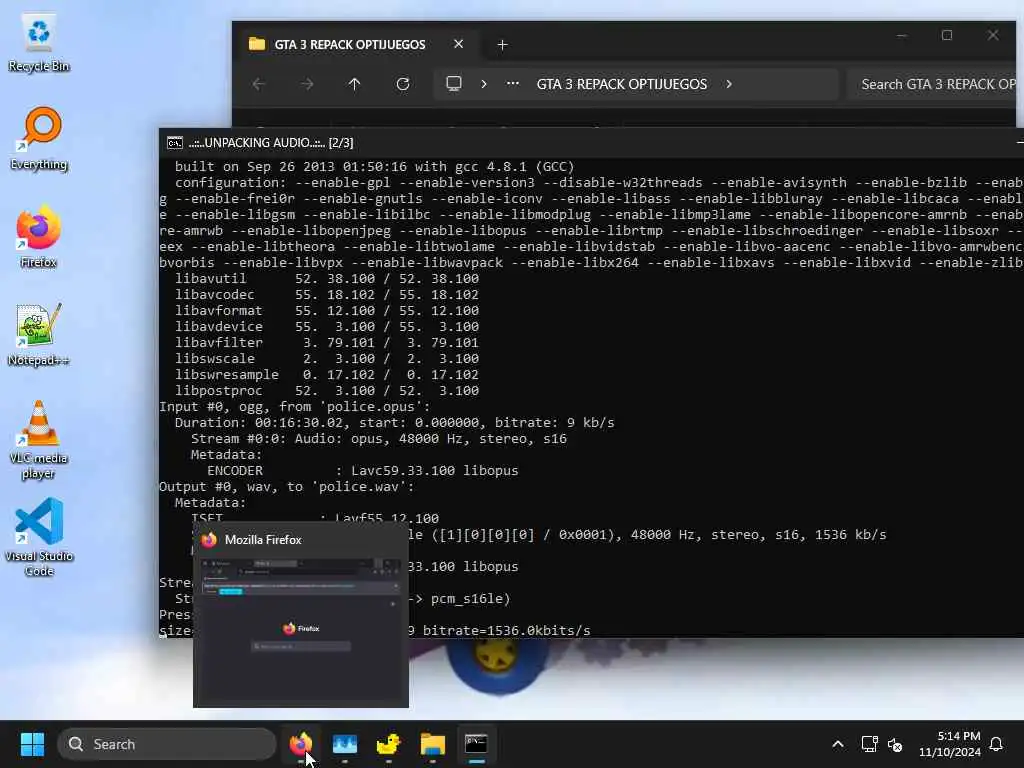The image size is (1024, 768).
Task: Click the 'police.wav' output line
Action: click(x=287, y=487)
